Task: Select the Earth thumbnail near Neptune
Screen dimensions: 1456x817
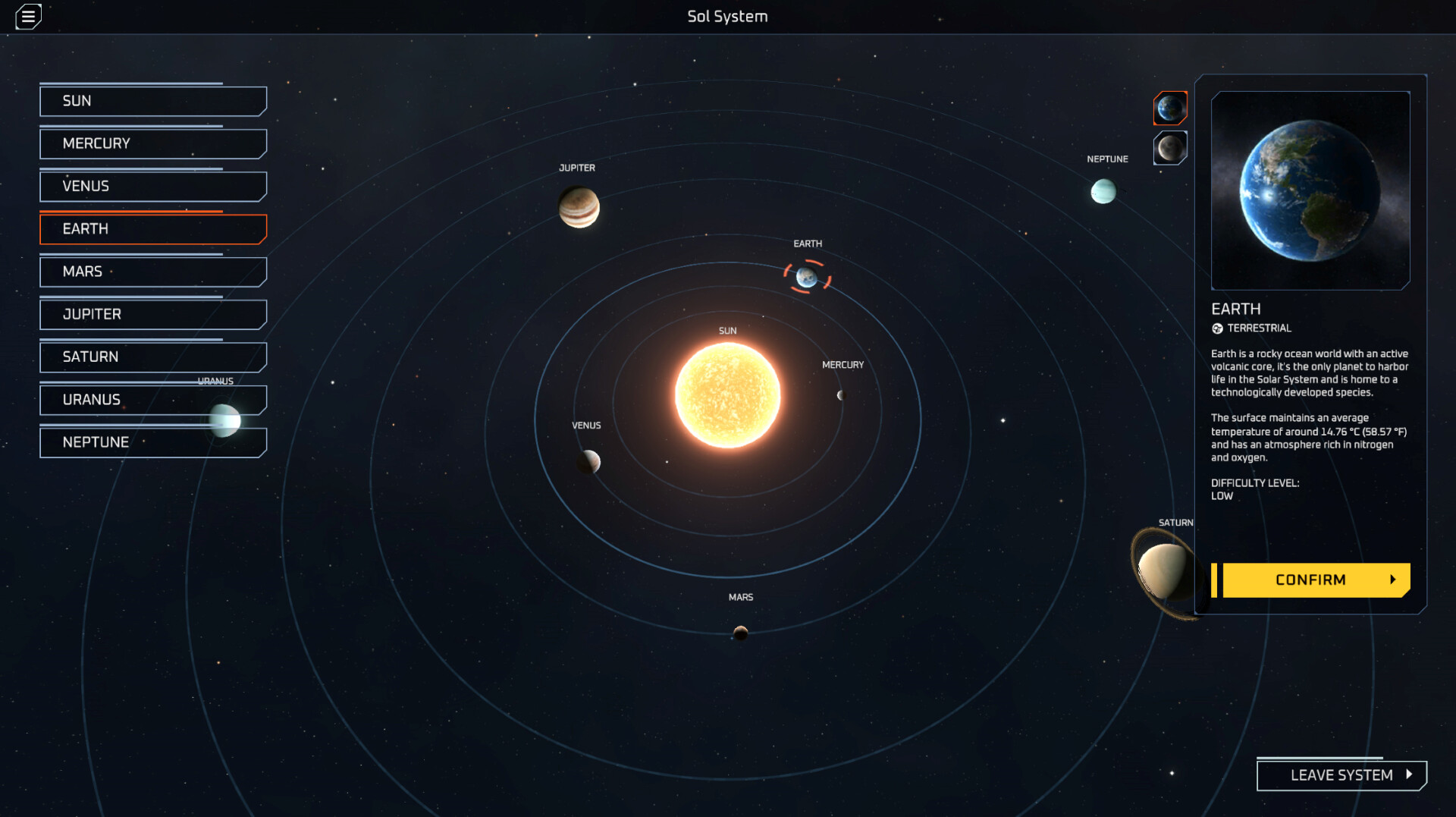Action: (1170, 108)
